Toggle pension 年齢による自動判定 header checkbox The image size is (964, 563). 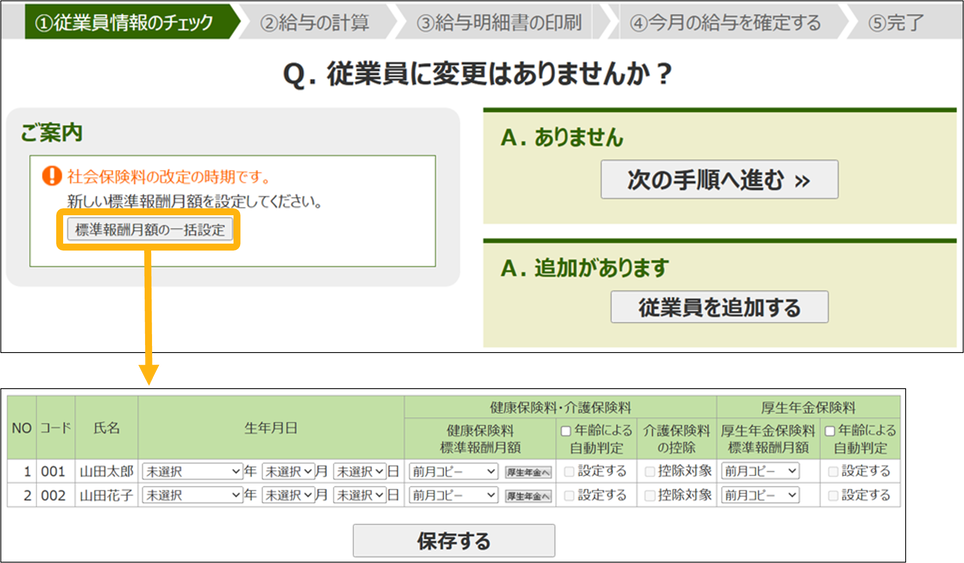tap(831, 431)
